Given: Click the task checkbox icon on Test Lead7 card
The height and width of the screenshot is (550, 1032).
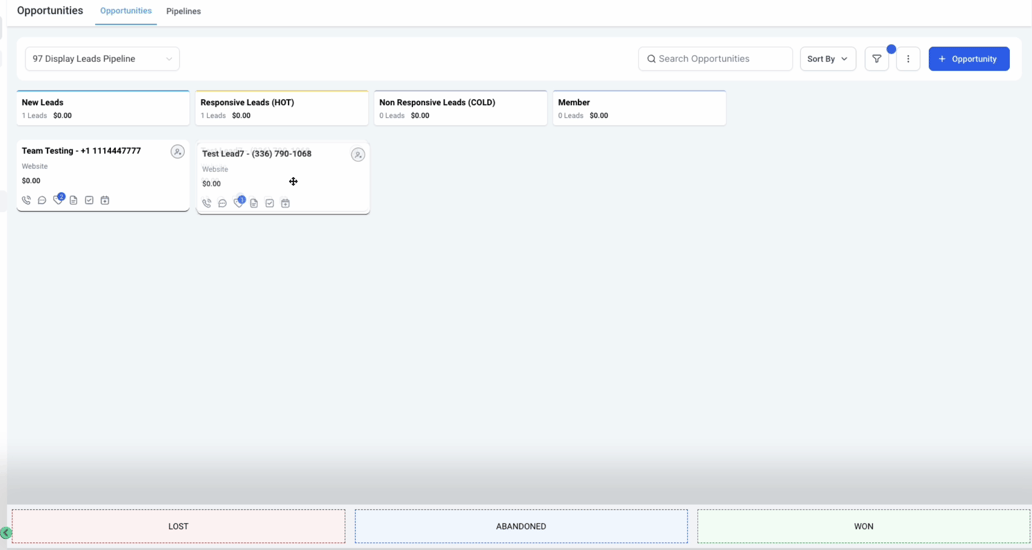Looking at the screenshot, I should (269, 203).
